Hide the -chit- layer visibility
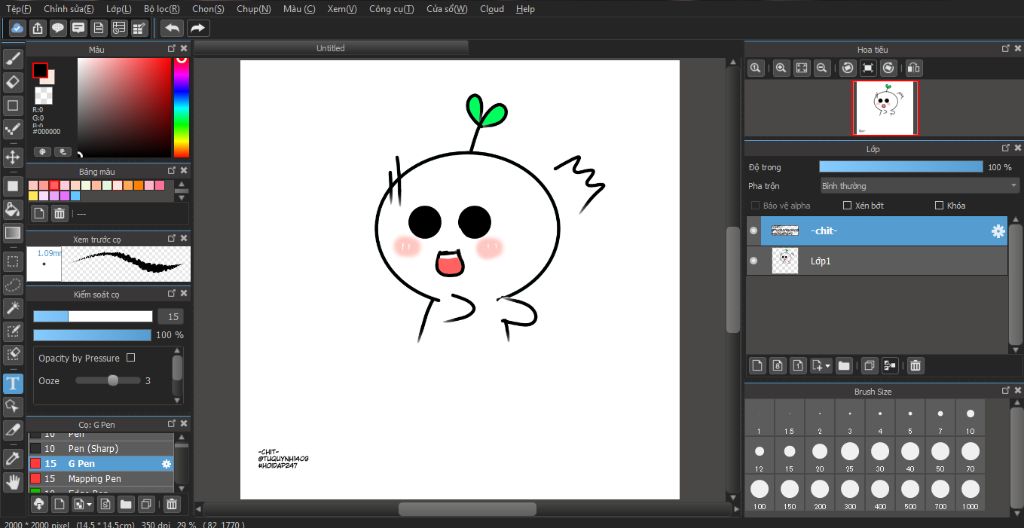This screenshot has width=1024, height=528. [x=754, y=231]
